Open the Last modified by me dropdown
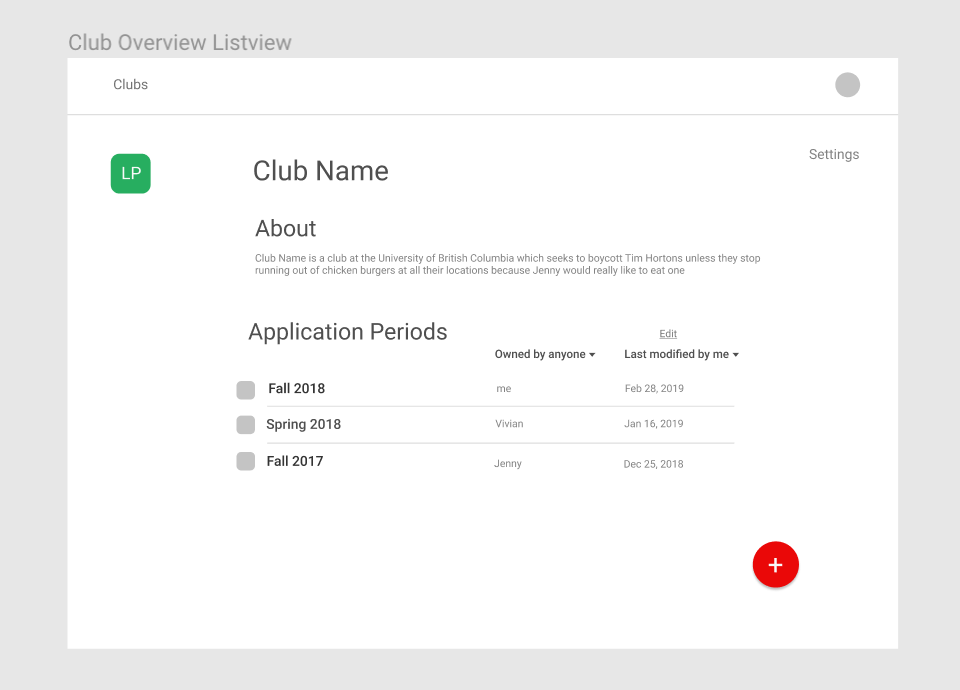960x690 pixels. point(681,354)
